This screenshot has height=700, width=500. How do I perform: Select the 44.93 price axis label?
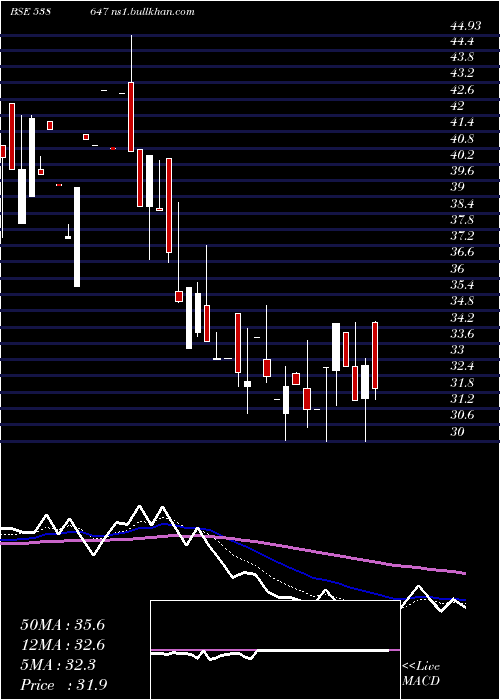point(466,26)
